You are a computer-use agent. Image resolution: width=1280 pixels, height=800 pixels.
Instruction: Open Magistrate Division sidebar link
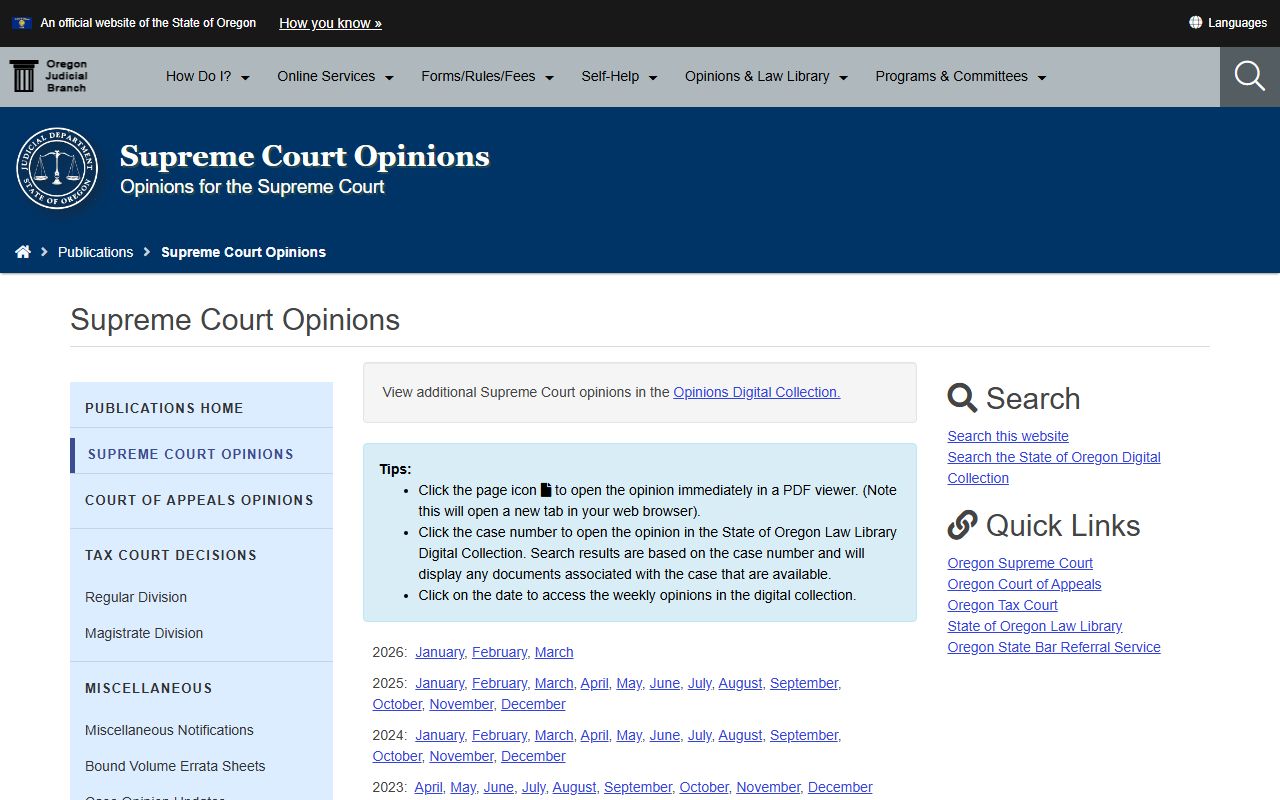click(x=144, y=633)
